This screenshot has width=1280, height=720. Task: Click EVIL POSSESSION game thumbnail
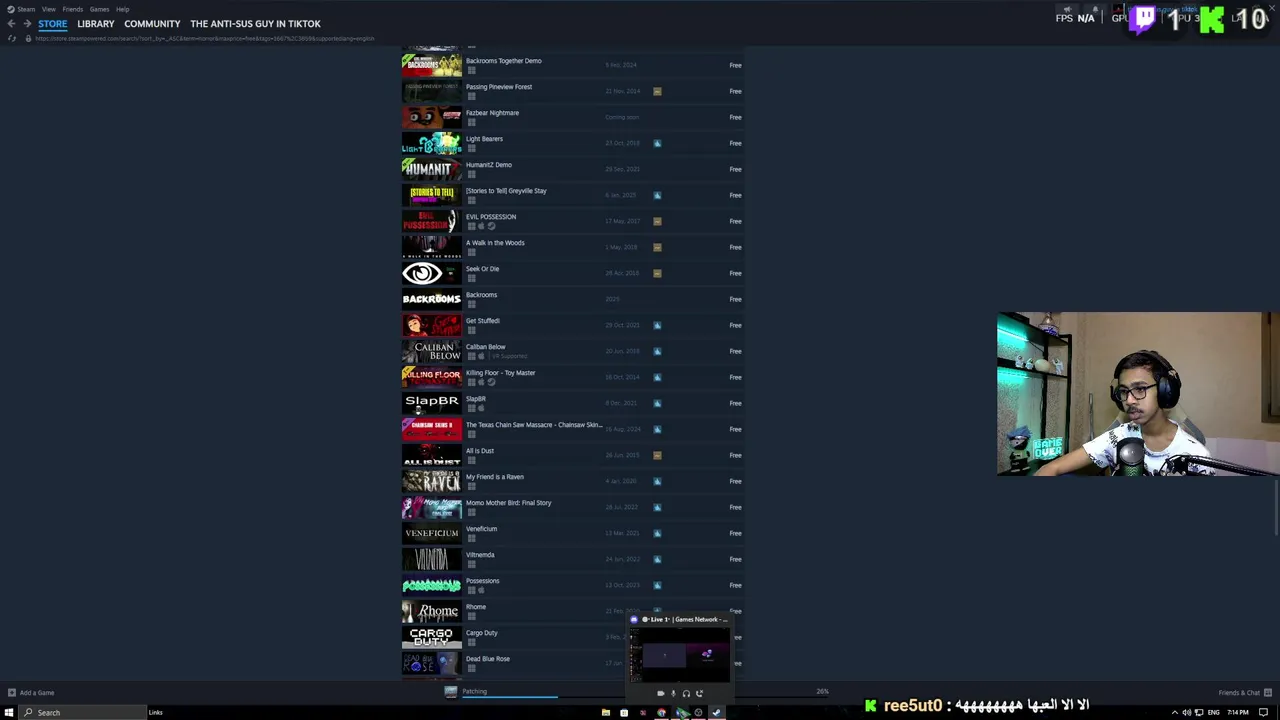(432, 221)
